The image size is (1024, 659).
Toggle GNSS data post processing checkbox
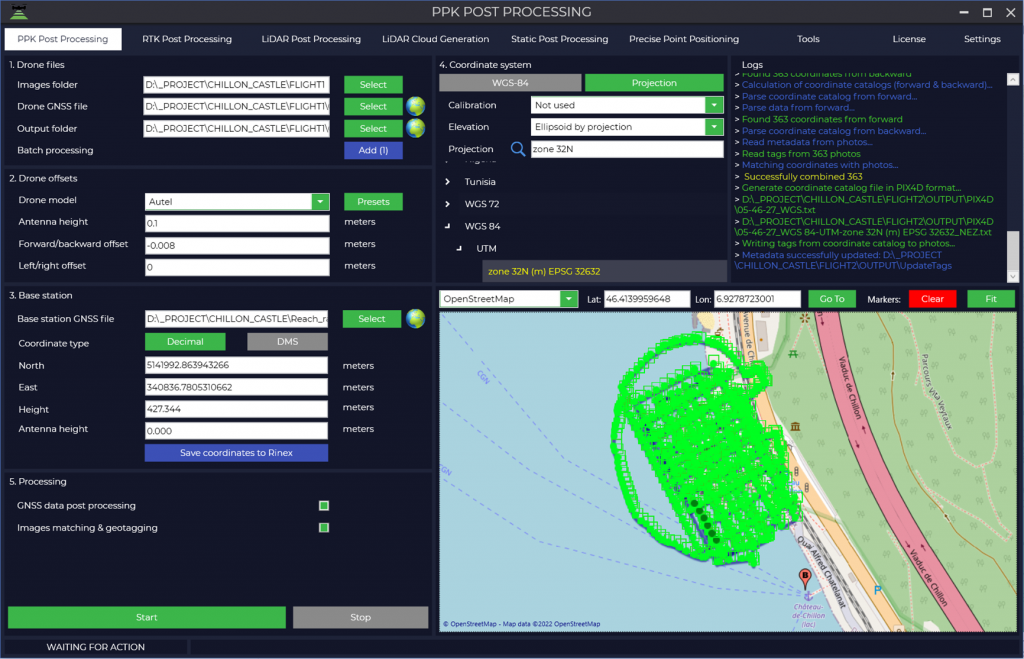324,506
